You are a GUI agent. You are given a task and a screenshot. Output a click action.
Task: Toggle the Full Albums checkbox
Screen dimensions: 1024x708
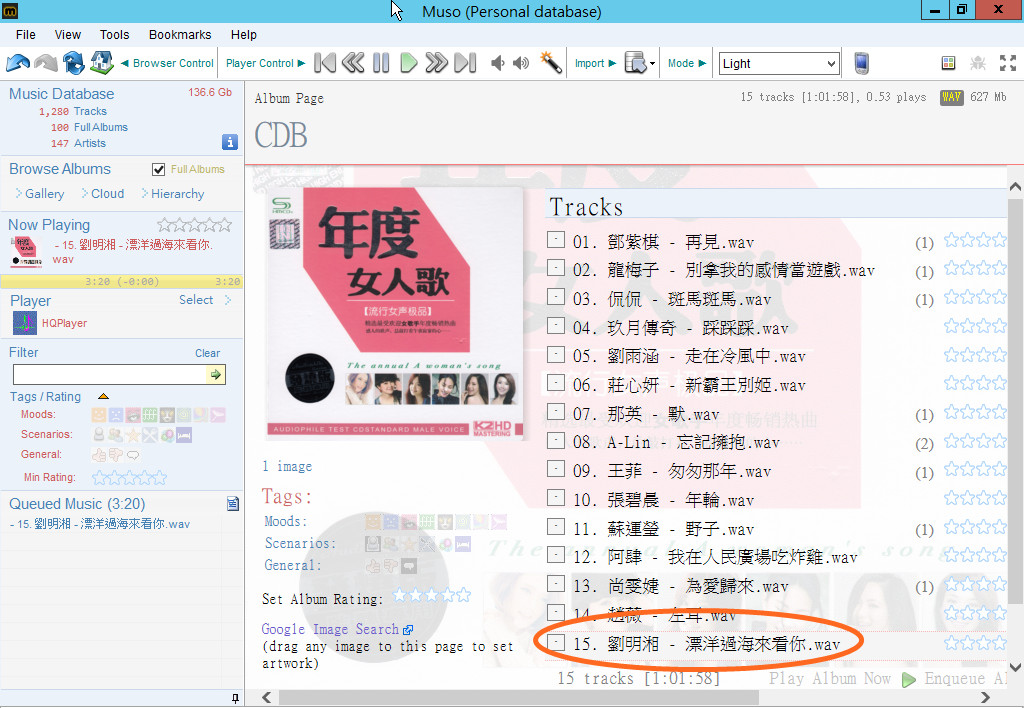(159, 170)
